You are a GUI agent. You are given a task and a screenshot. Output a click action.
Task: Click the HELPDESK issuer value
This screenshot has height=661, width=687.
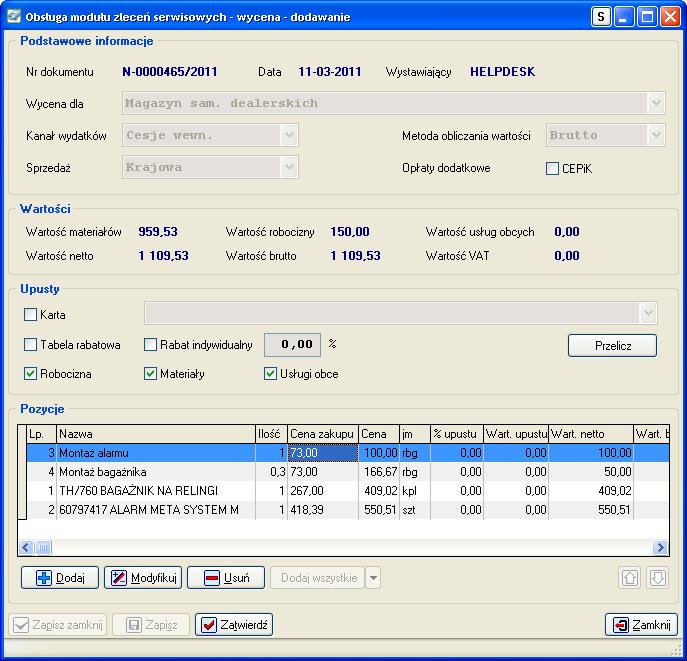(x=502, y=72)
